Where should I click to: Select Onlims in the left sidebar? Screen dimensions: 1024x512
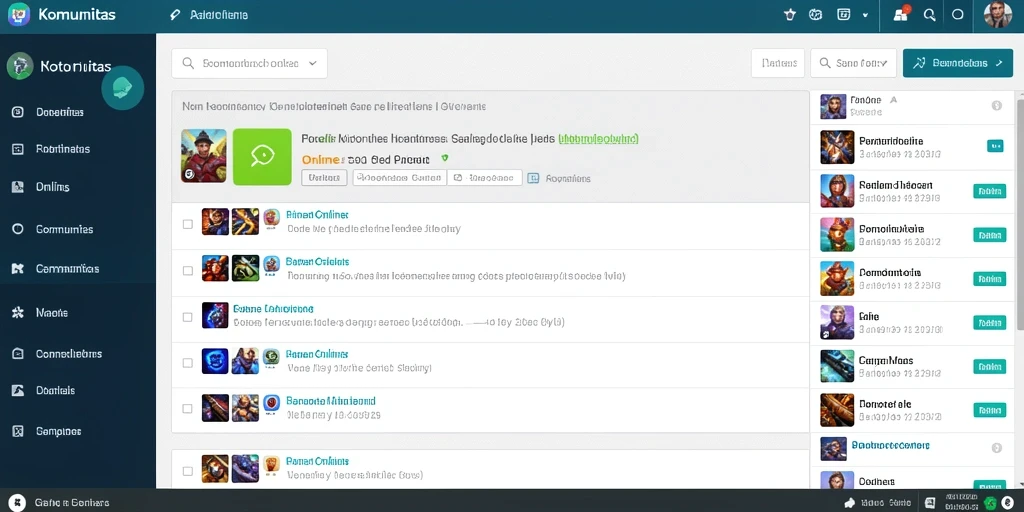pyautogui.click(x=52, y=187)
